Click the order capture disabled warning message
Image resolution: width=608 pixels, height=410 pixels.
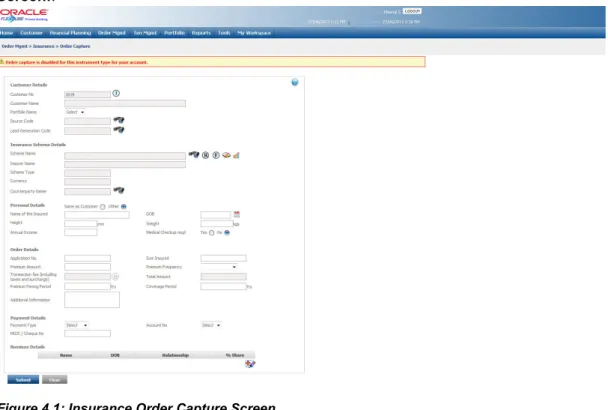(212, 62)
